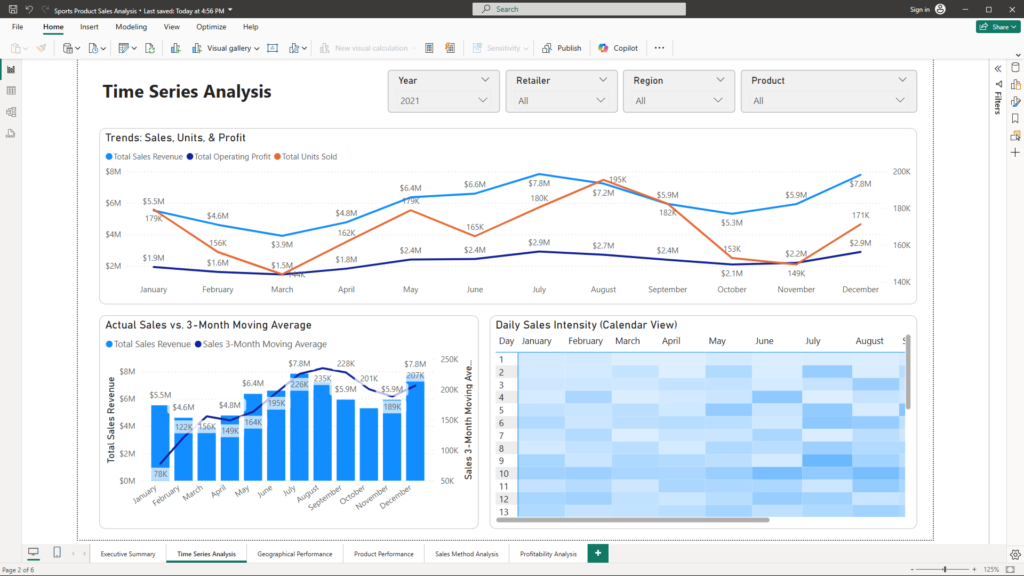This screenshot has width=1024, height=576.
Task: Open the Bookmarks pane icon
Action: (1015, 118)
